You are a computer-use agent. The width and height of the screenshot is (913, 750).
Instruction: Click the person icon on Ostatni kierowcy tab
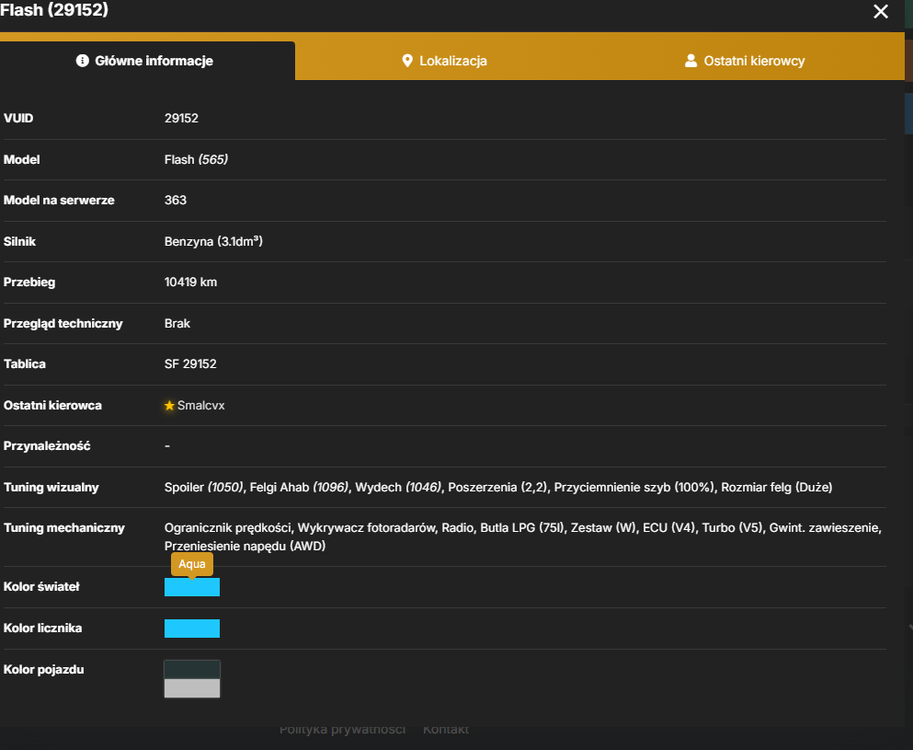(x=691, y=61)
